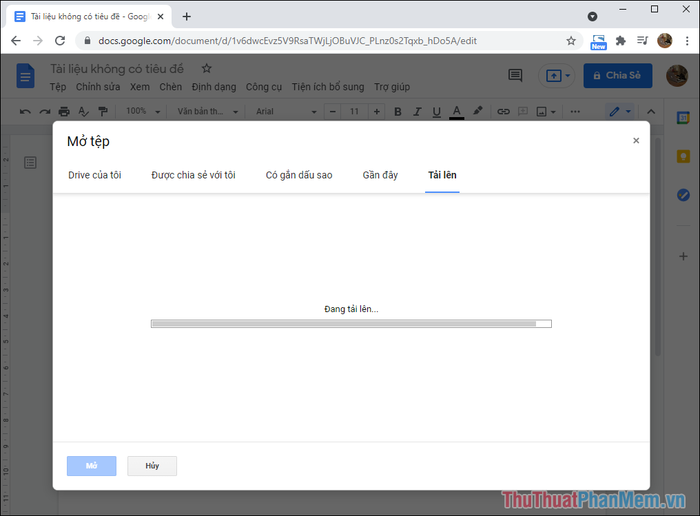The height and width of the screenshot is (516, 700).
Task: Open the comment history icon
Action: tap(515, 75)
